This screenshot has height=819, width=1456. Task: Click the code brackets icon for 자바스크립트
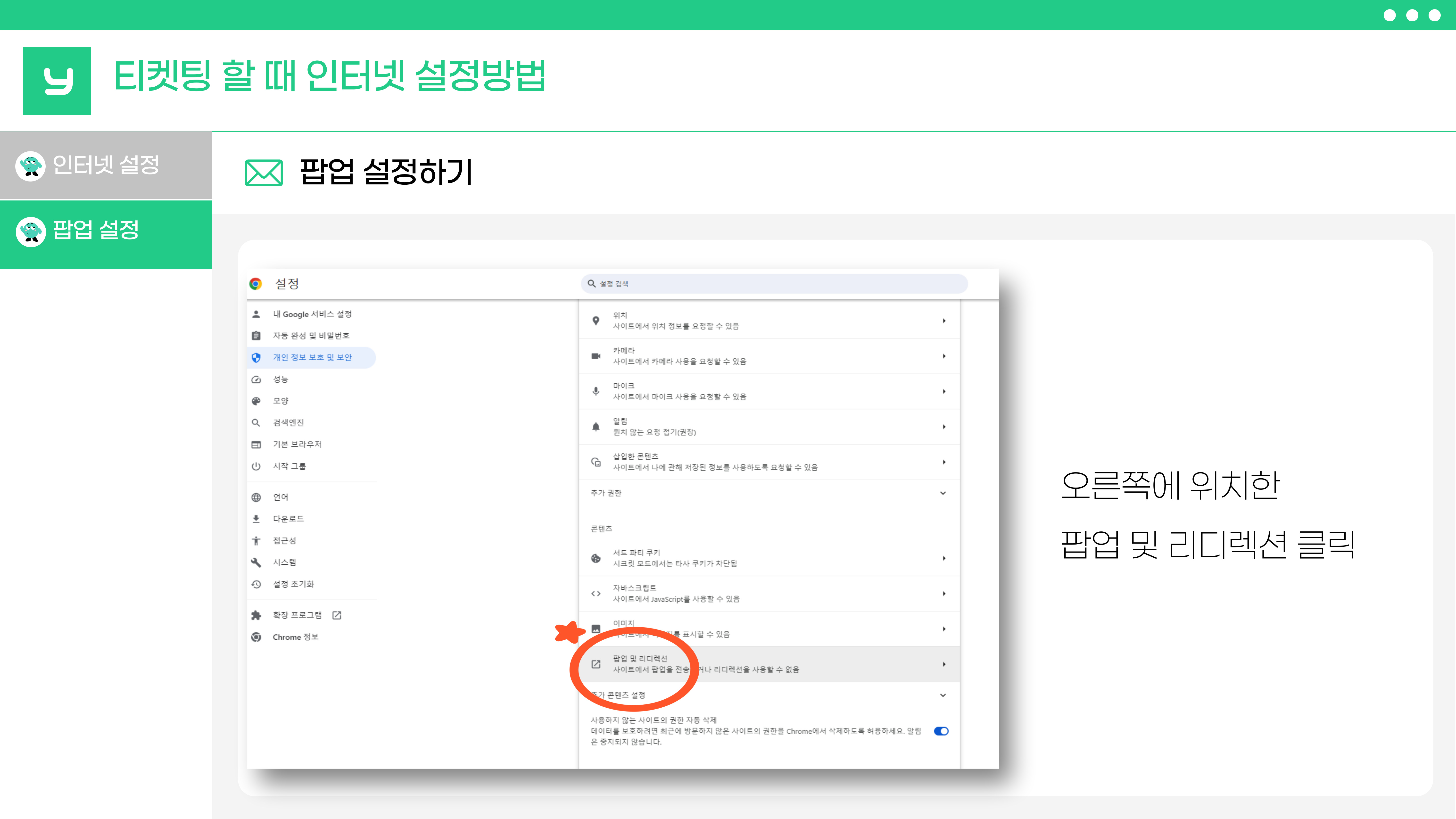(596, 594)
